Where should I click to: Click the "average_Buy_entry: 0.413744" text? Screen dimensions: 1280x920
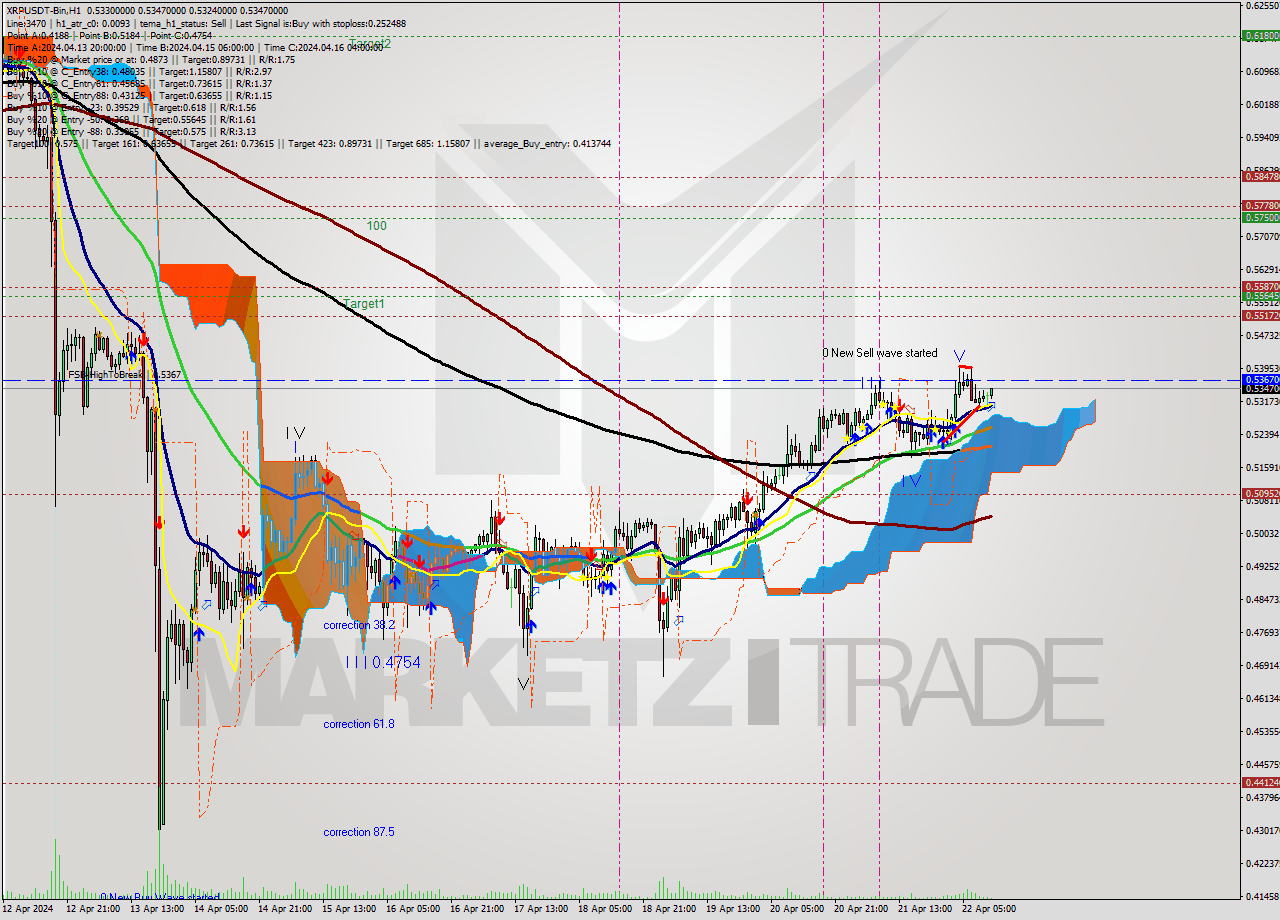pyautogui.click(x=547, y=144)
